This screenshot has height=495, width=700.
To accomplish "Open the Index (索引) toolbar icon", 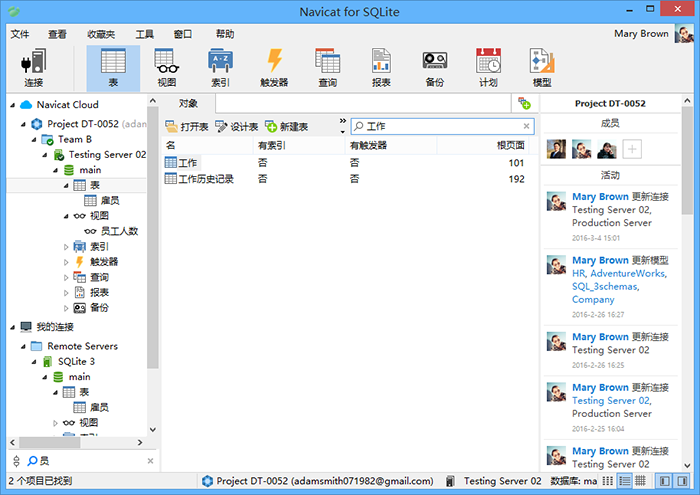I will tap(220, 68).
